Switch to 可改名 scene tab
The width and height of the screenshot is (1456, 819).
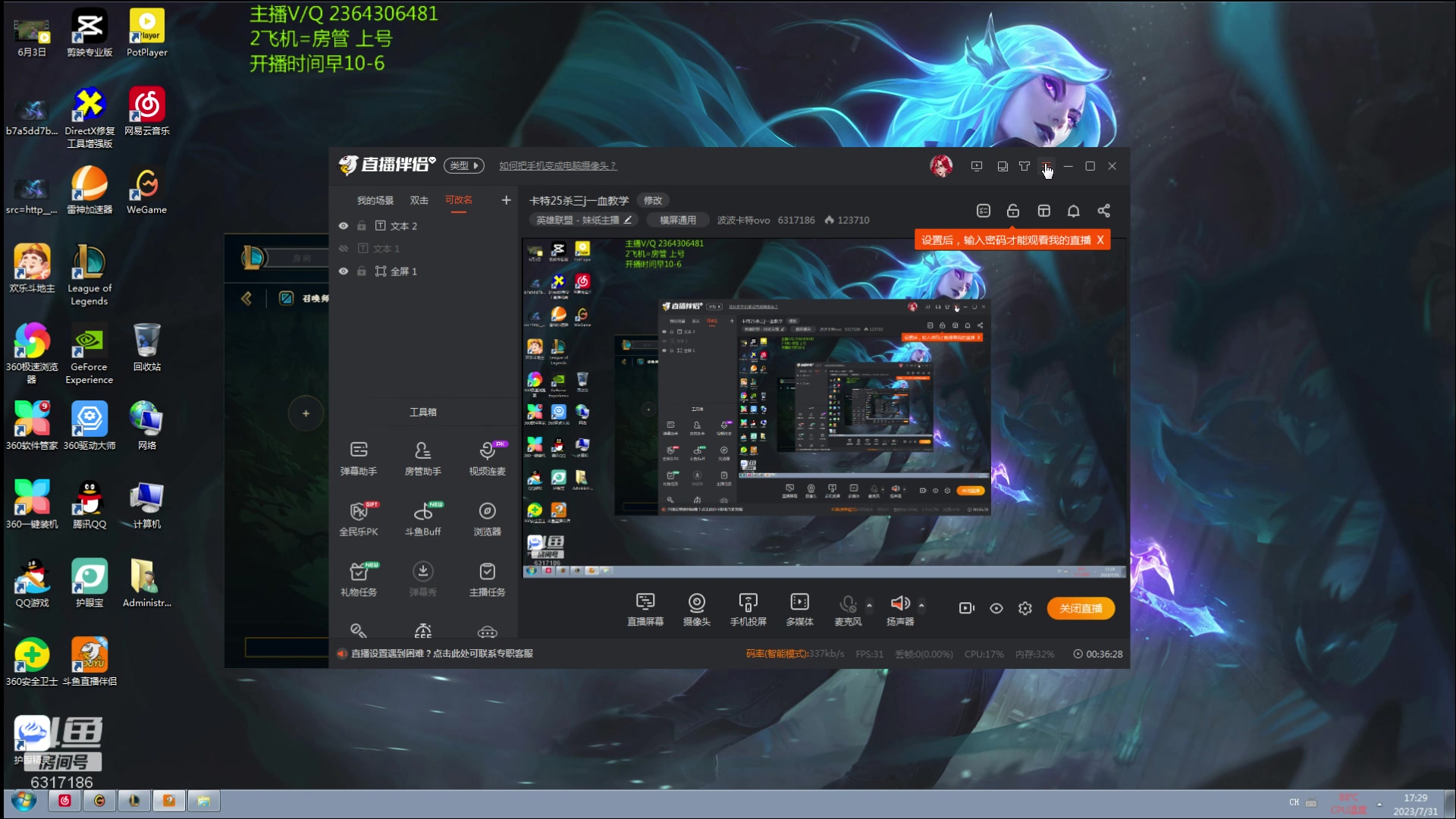[459, 200]
